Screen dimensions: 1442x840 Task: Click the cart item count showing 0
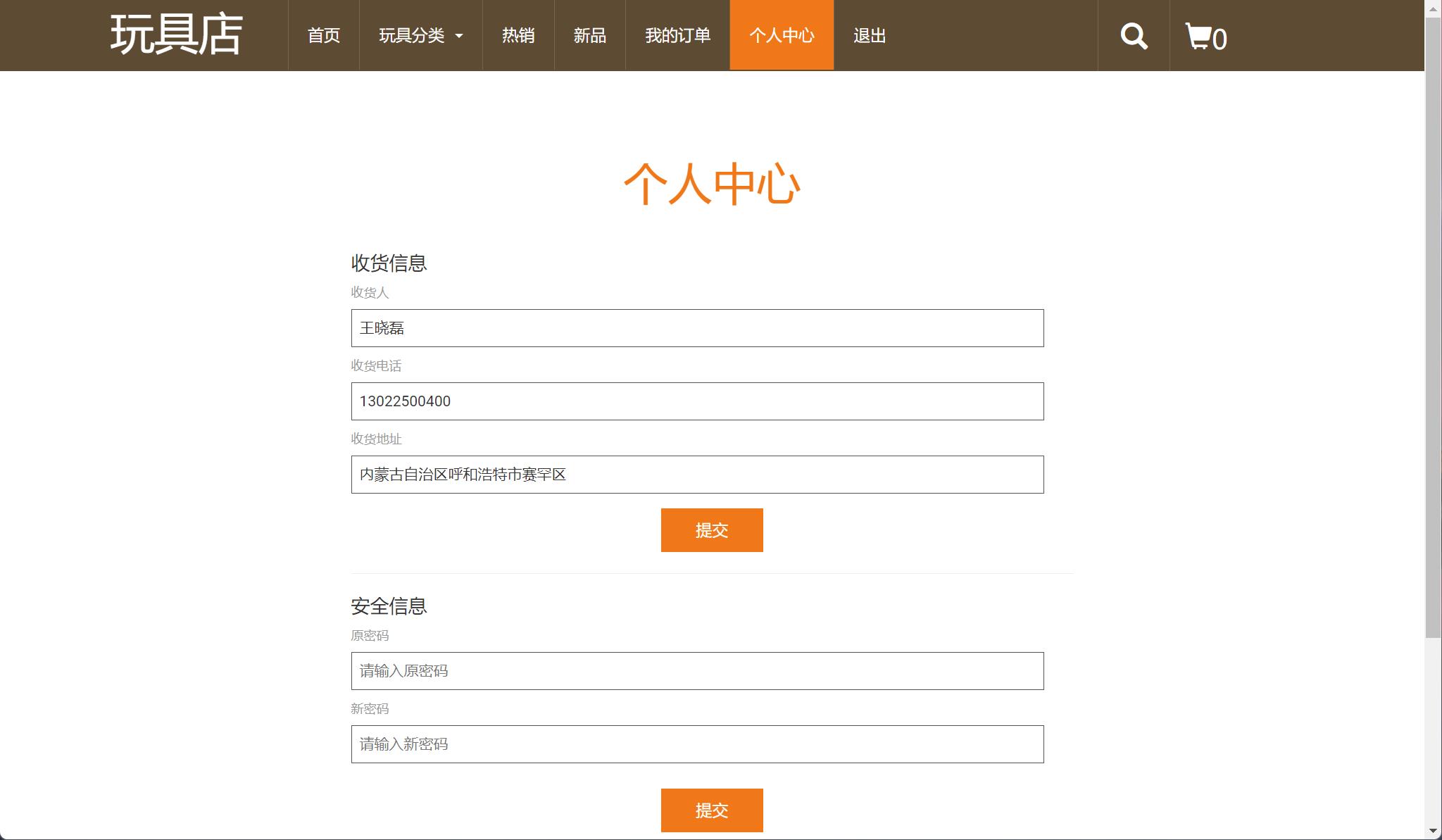point(1220,40)
